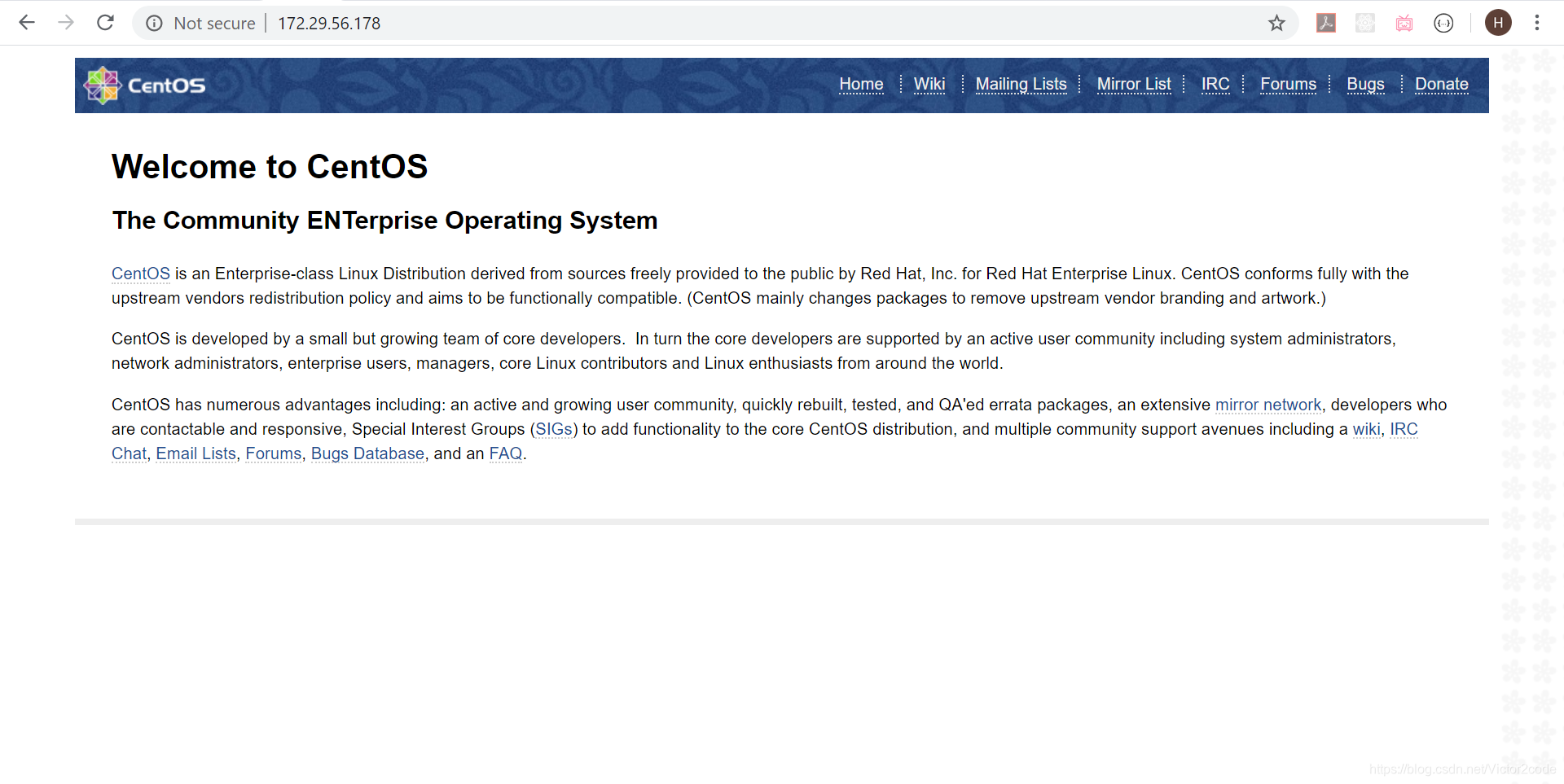
Task: Click the 'Not secure' label
Action: click(214, 24)
